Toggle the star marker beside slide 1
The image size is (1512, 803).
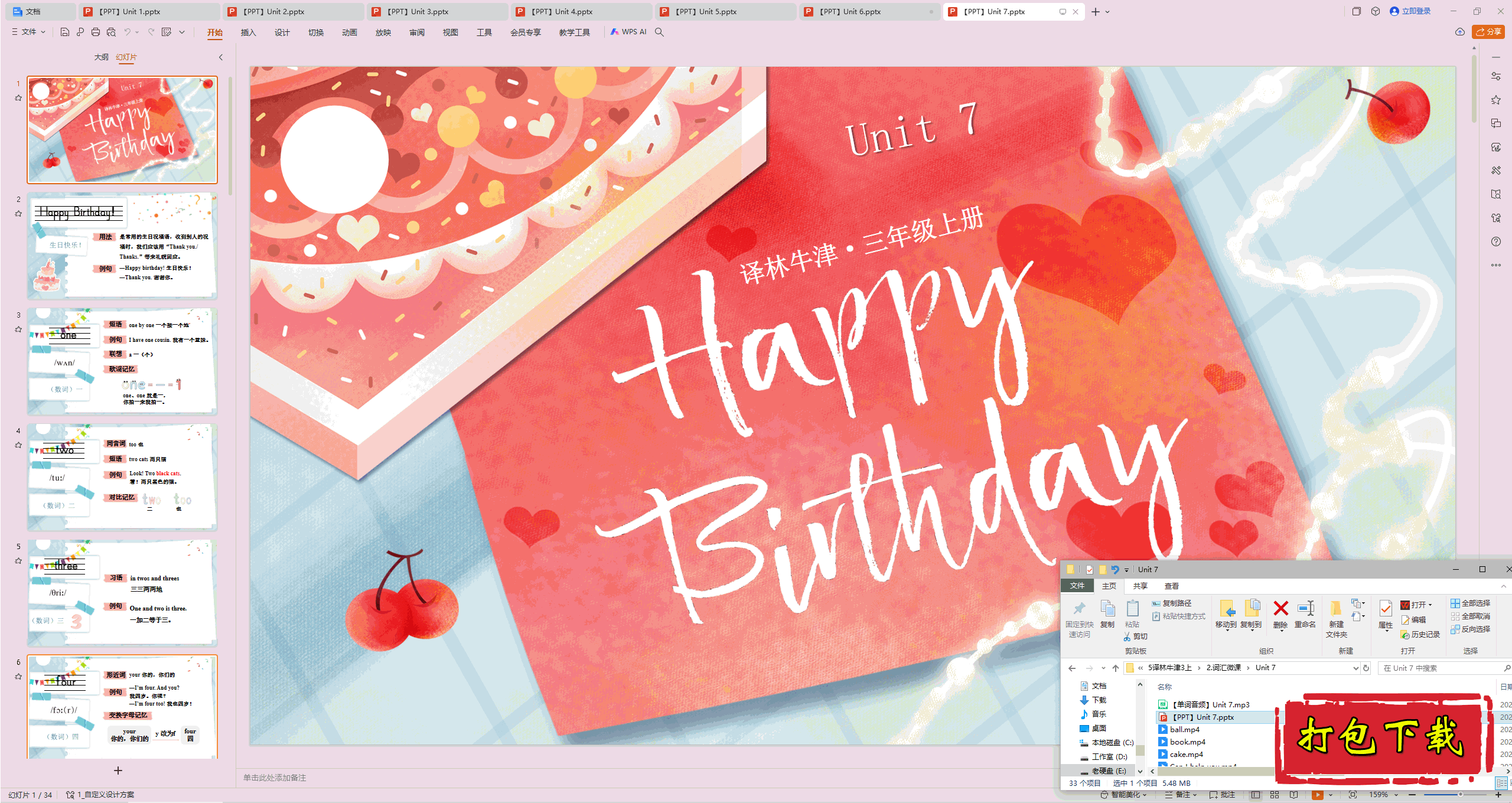point(18,98)
